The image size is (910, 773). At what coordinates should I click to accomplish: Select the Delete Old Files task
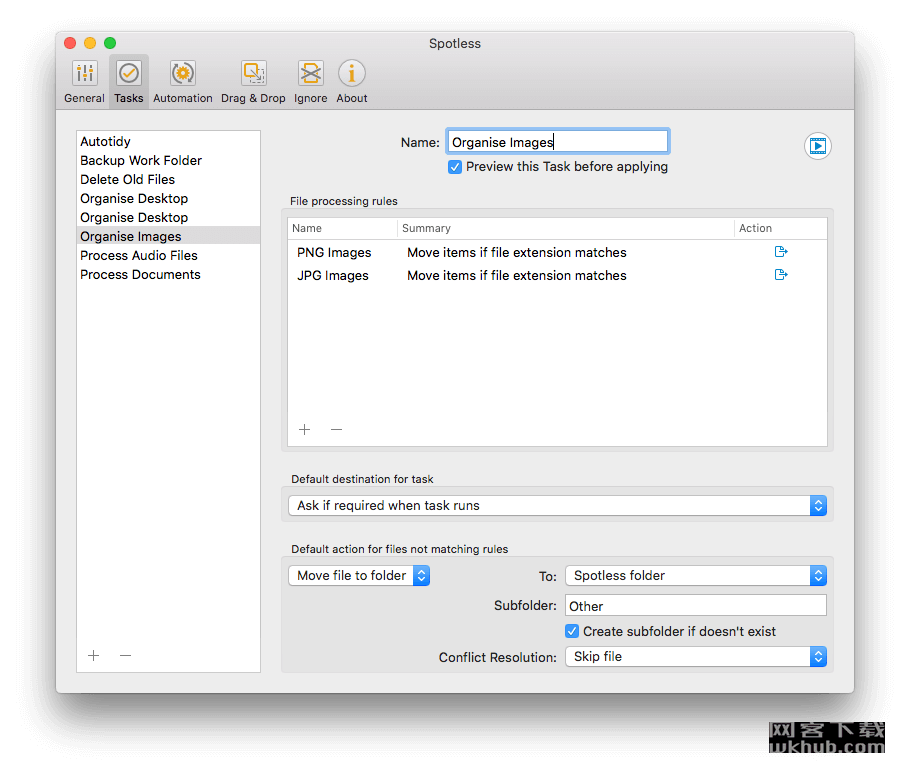click(168, 180)
